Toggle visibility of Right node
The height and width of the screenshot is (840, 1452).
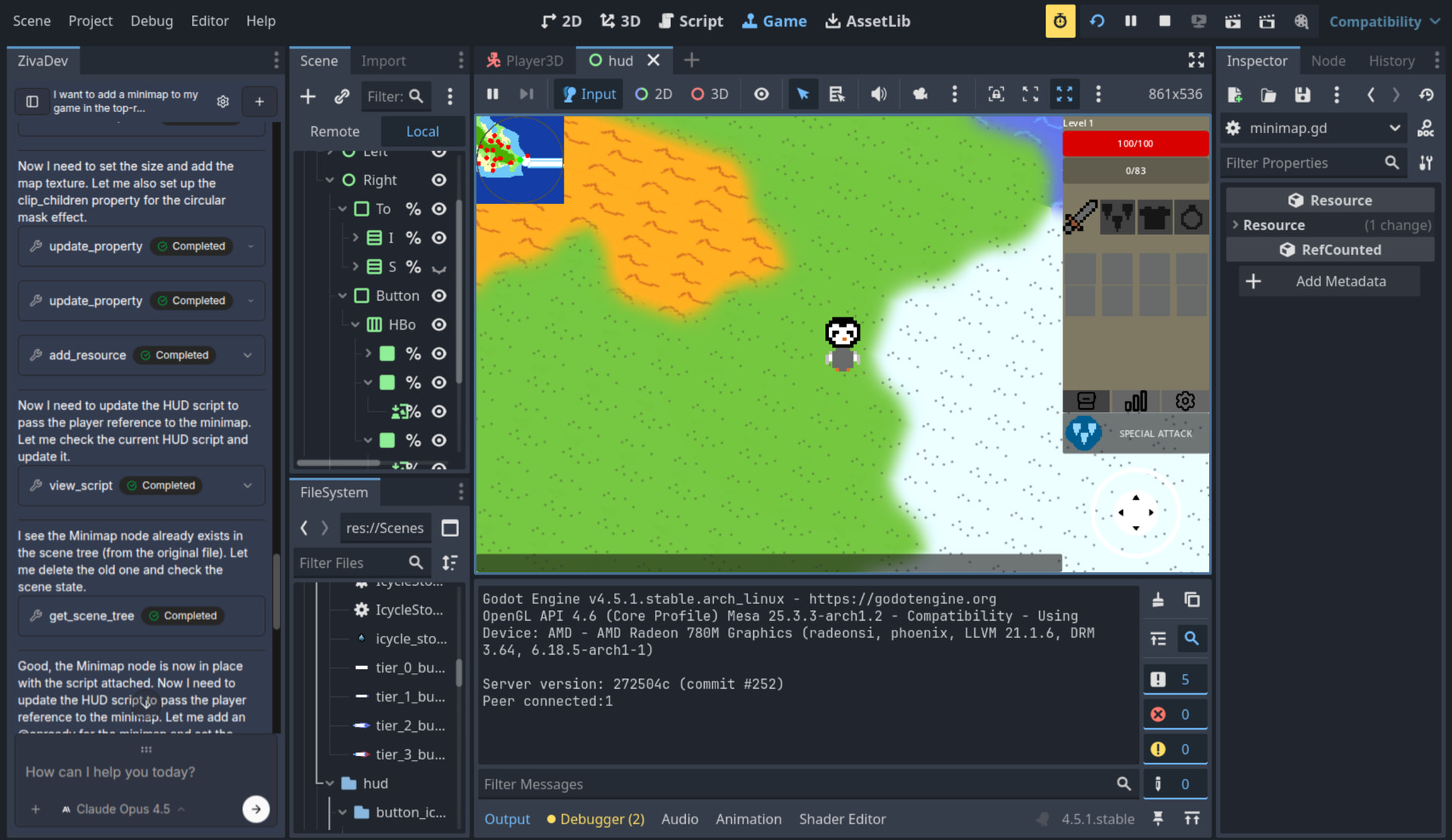(x=439, y=180)
